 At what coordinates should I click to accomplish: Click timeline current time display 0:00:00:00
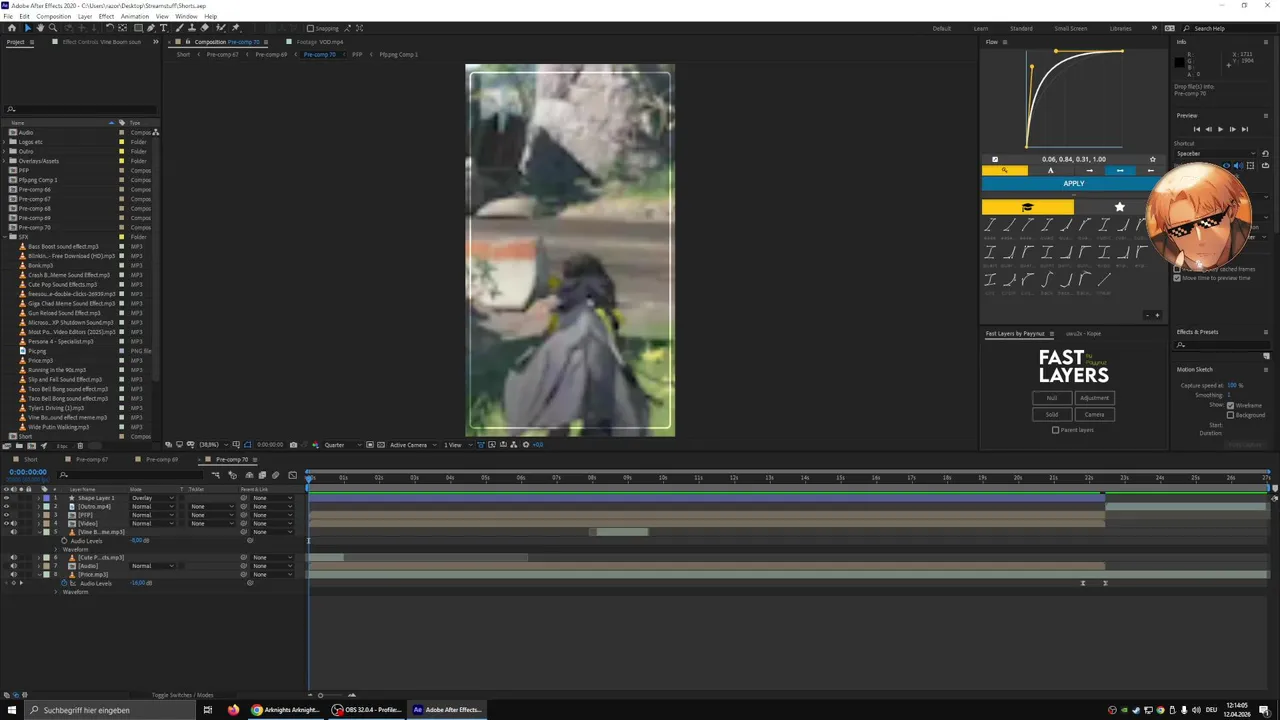[x=28, y=472]
